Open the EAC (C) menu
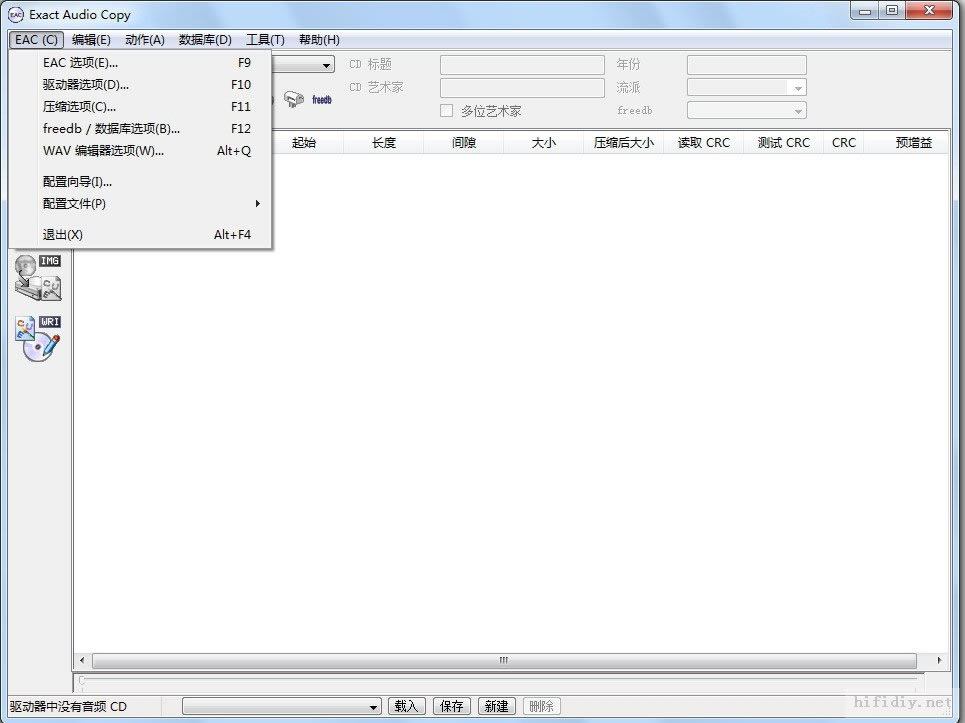 click(36, 40)
